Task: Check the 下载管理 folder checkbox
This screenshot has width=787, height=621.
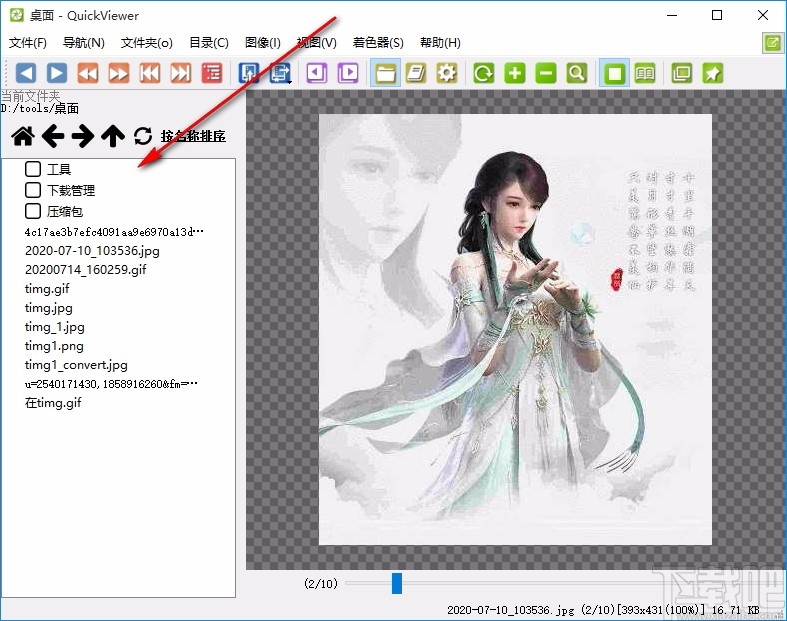Action: click(x=33, y=190)
